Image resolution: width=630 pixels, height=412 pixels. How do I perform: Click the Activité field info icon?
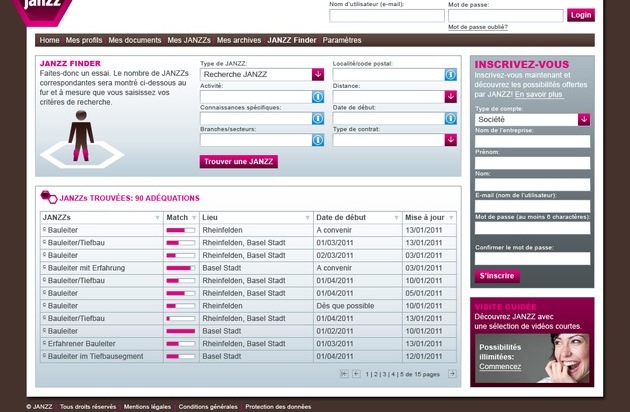[318, 97]
